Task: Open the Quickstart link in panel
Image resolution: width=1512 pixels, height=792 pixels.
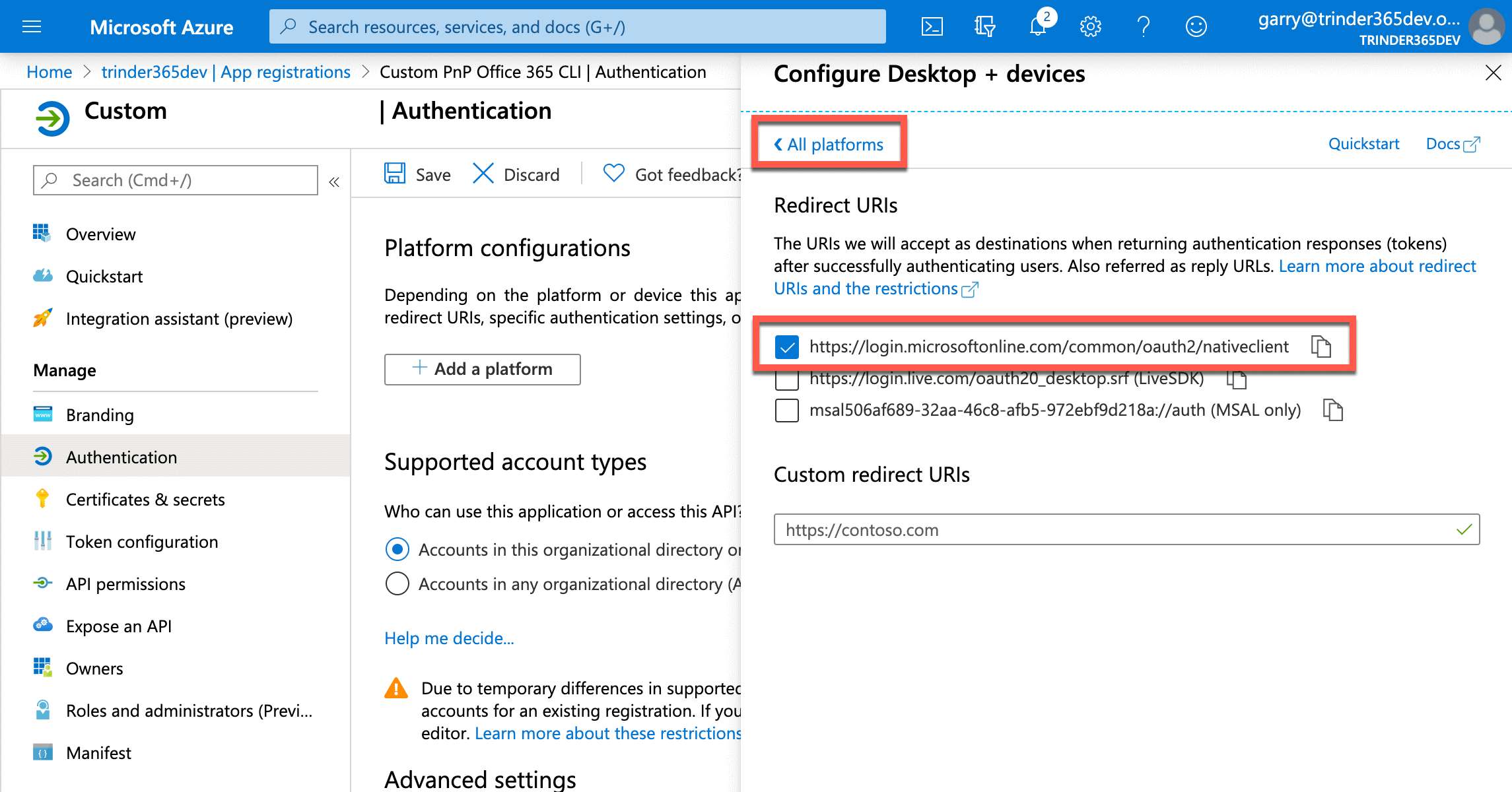Action: [x=1363, y=144]
